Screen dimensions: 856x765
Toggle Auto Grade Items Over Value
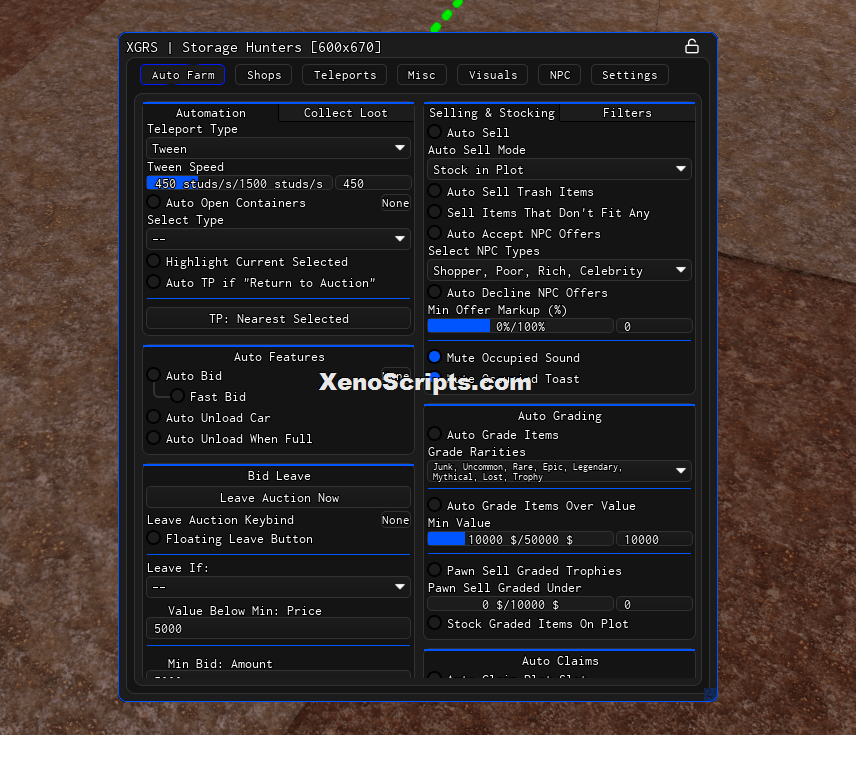(x=435, y=505)
